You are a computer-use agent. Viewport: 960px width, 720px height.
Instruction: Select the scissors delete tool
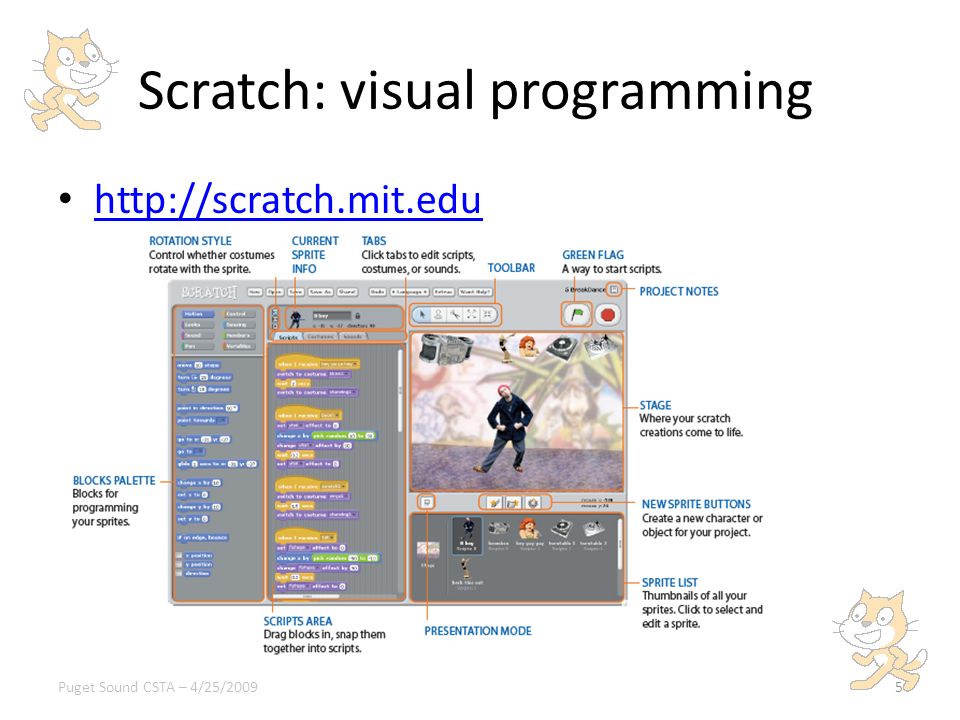click(x=455, y=315)
